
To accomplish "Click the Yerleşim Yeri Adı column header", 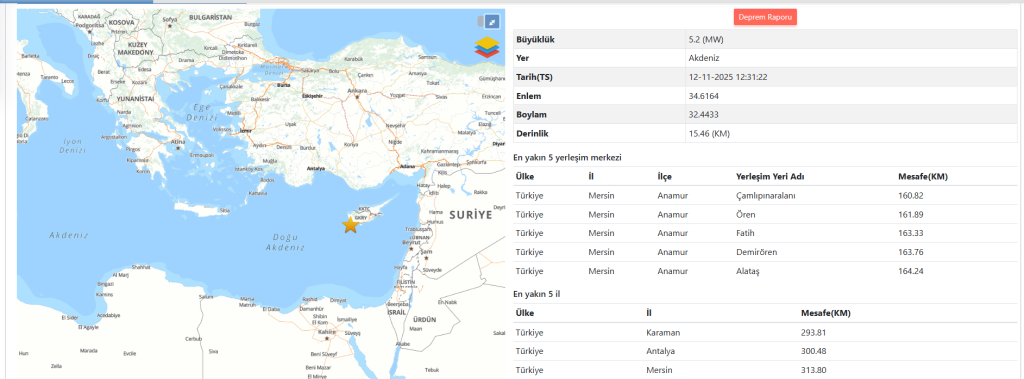I will [769, 176].
